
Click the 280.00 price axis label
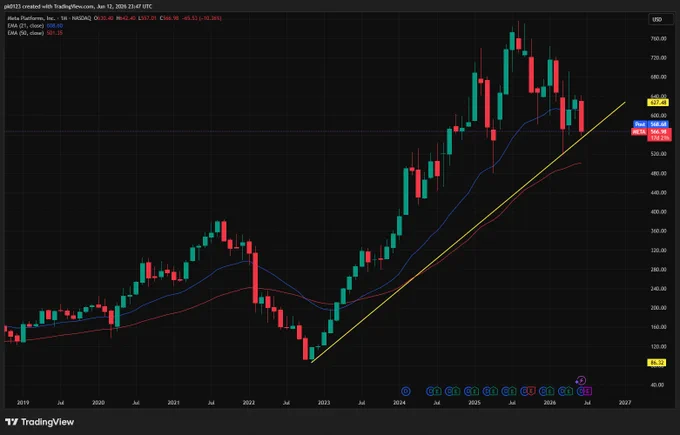coord(658,269)
